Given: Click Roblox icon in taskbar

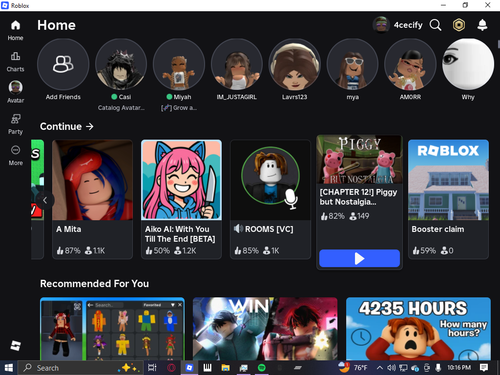Looking at the screenshot, I should pos(189,368).
